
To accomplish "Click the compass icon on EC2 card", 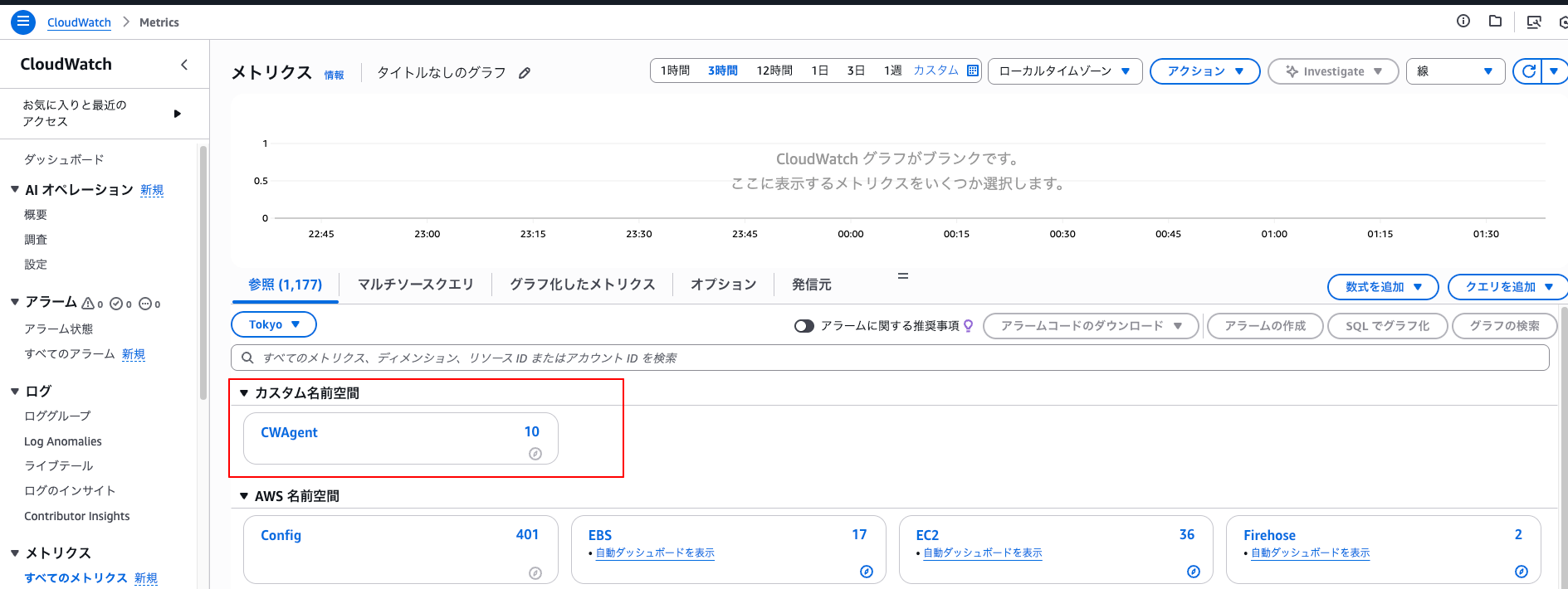I will [1194, 572].
